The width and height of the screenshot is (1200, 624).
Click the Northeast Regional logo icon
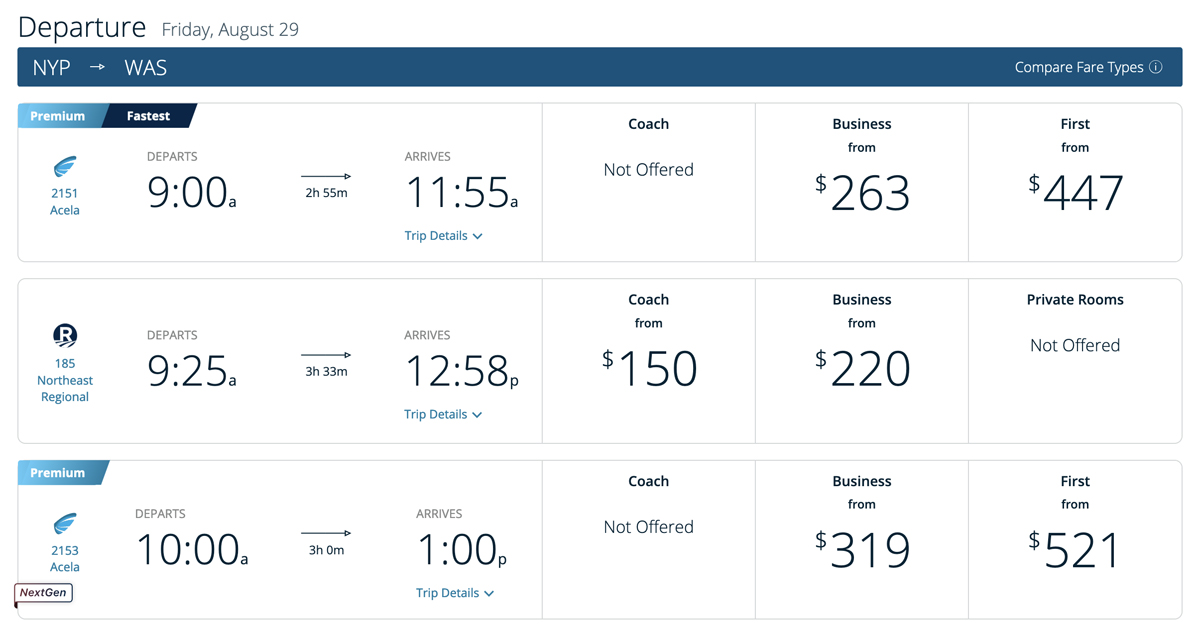click(x=65, y=336)
